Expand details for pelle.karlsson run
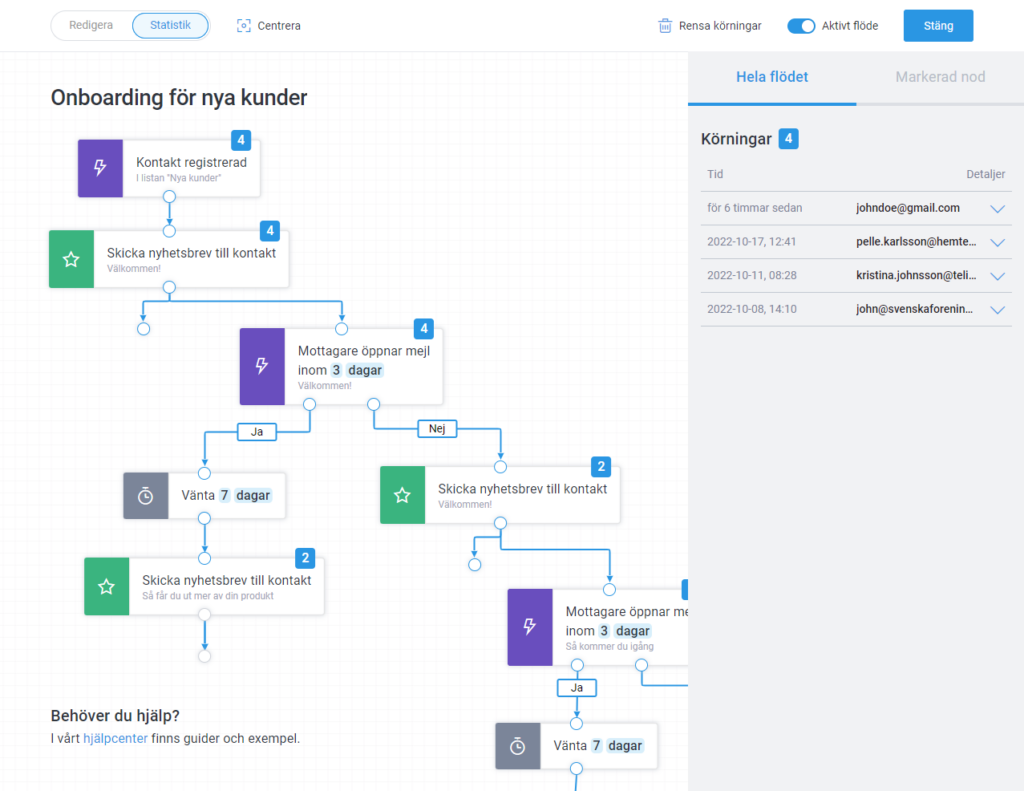This screenshot has height=791, width=1024. 996,243
